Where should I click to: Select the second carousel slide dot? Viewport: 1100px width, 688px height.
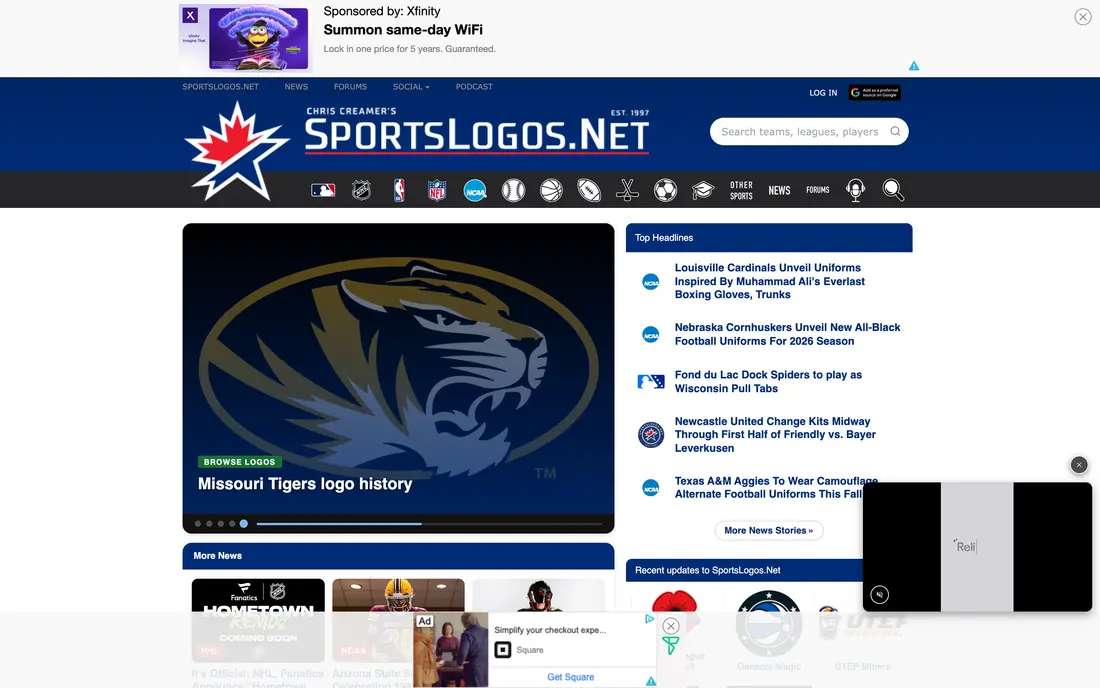(x=209, y=524)
